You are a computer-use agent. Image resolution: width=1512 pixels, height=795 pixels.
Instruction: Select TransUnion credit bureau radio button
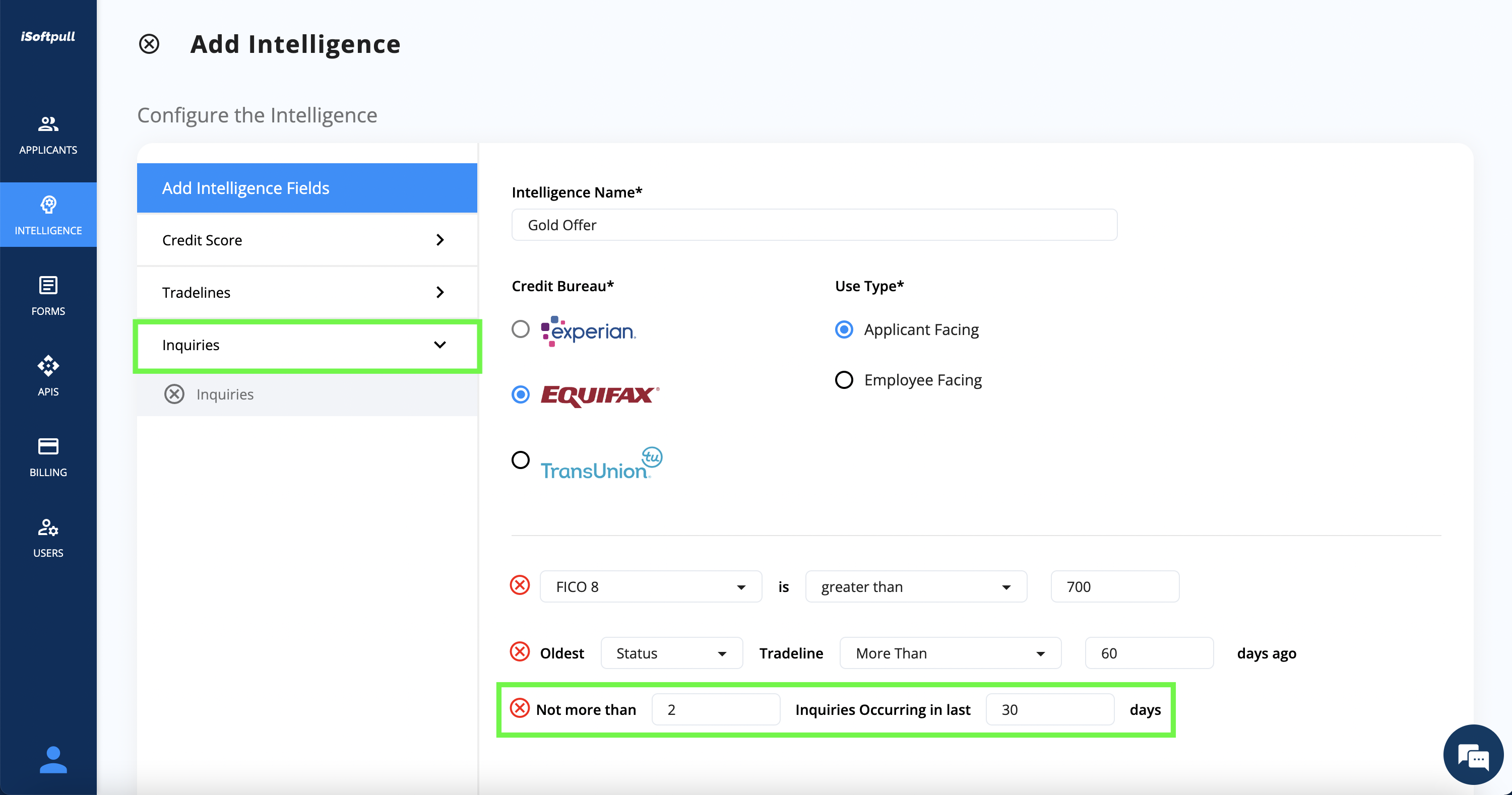coord(521,460)
